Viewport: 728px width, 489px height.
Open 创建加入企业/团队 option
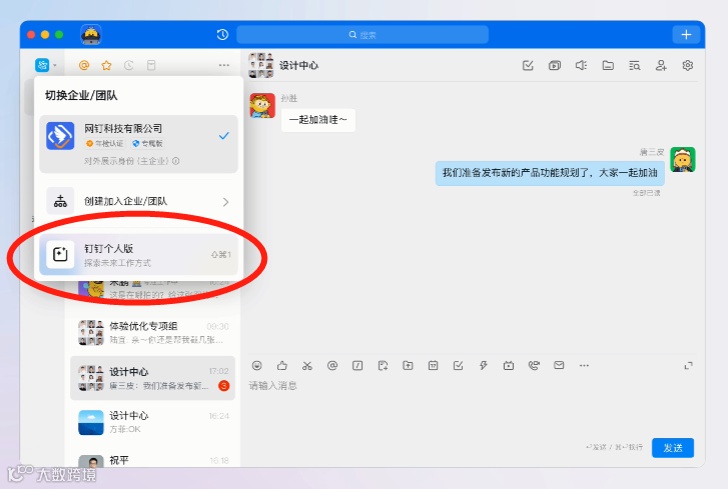(x=138, y=202)
